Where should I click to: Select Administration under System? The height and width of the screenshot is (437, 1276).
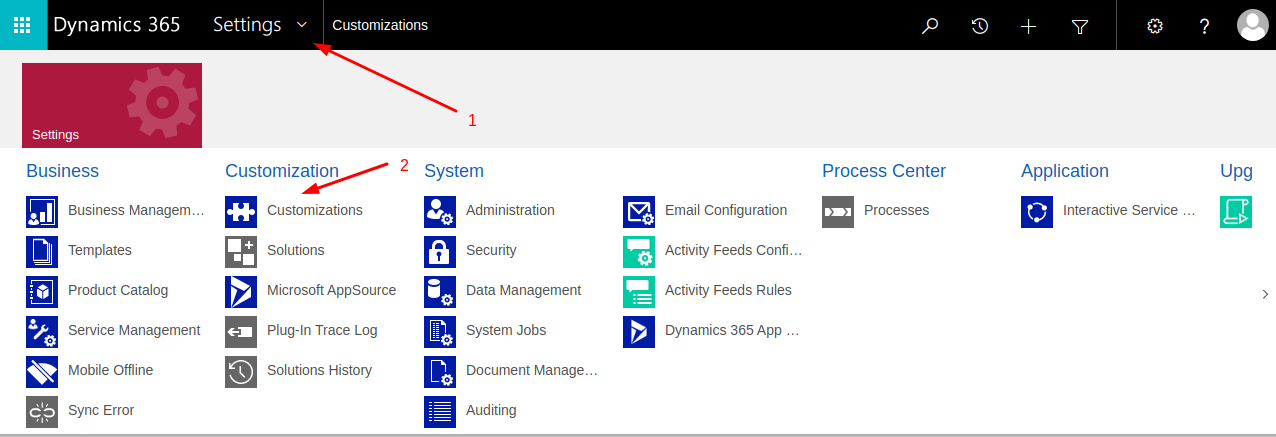pyautogui.click(x=509, y=210)
